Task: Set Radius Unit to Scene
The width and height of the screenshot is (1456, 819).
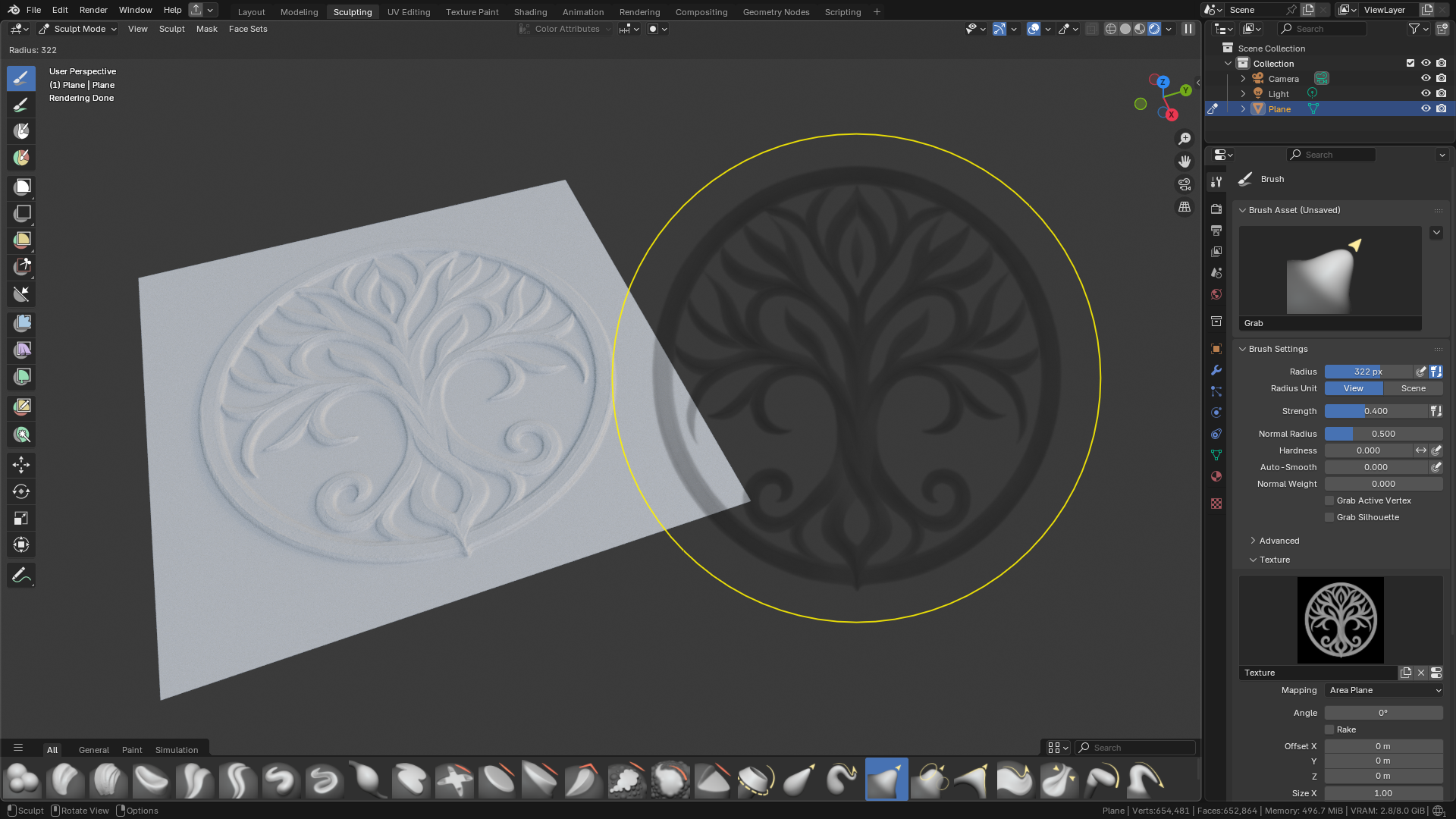Action: point(1413,388)
